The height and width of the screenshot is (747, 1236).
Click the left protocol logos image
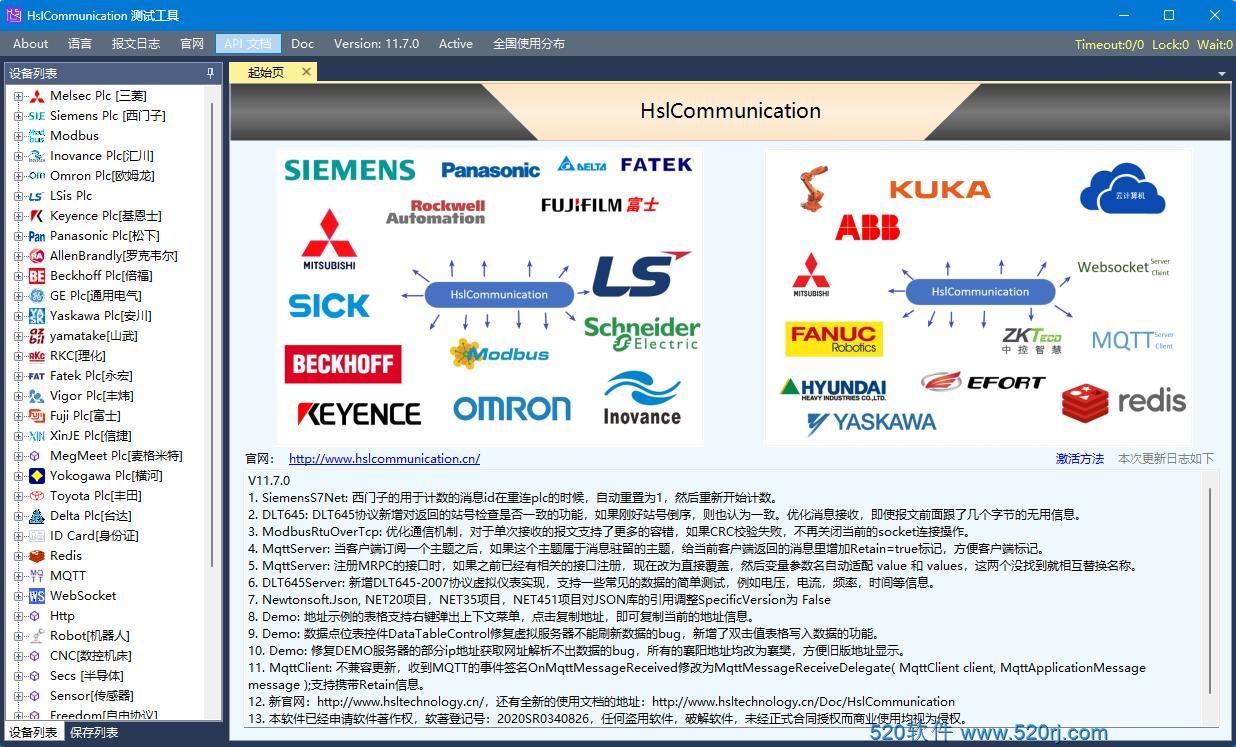pyautogui.click(x=490, y=297)
